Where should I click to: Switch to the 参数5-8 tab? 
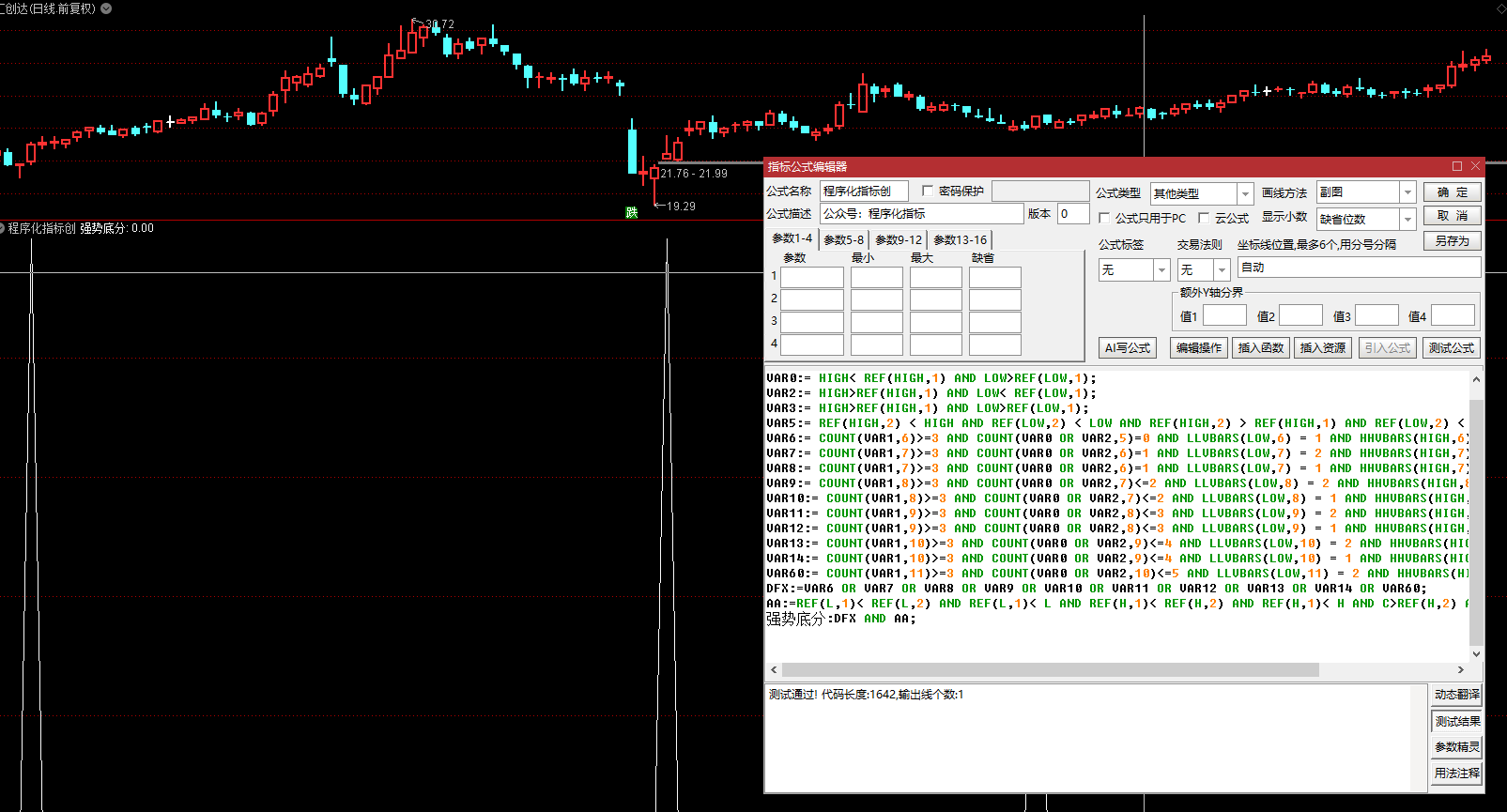pos(843,240)
